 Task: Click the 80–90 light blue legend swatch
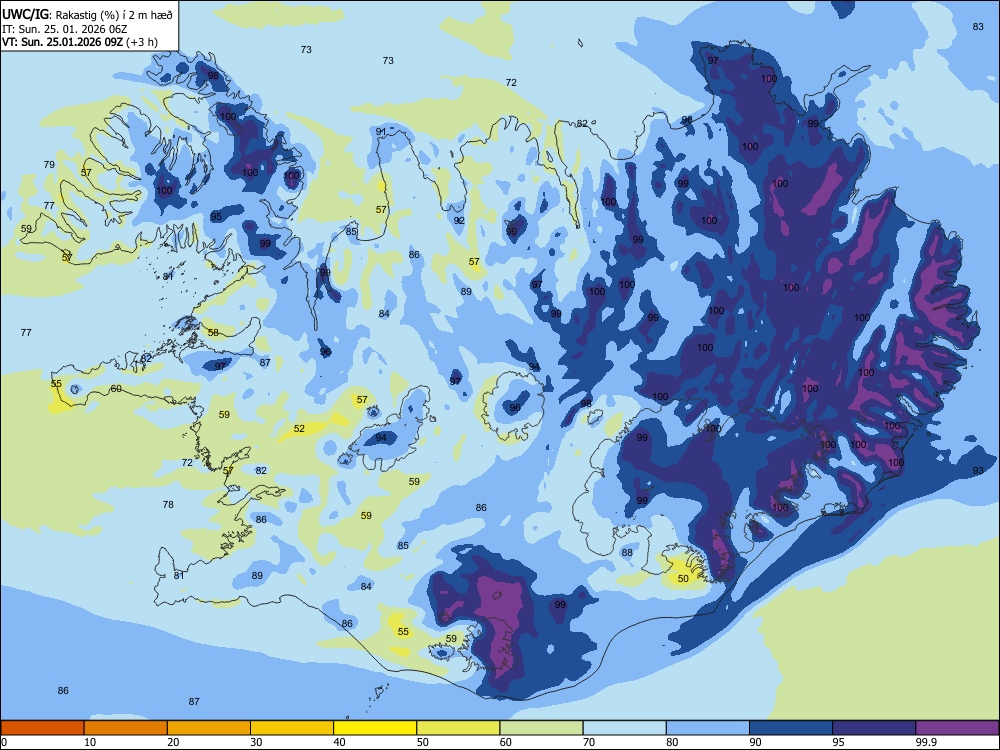click(707, 728)
